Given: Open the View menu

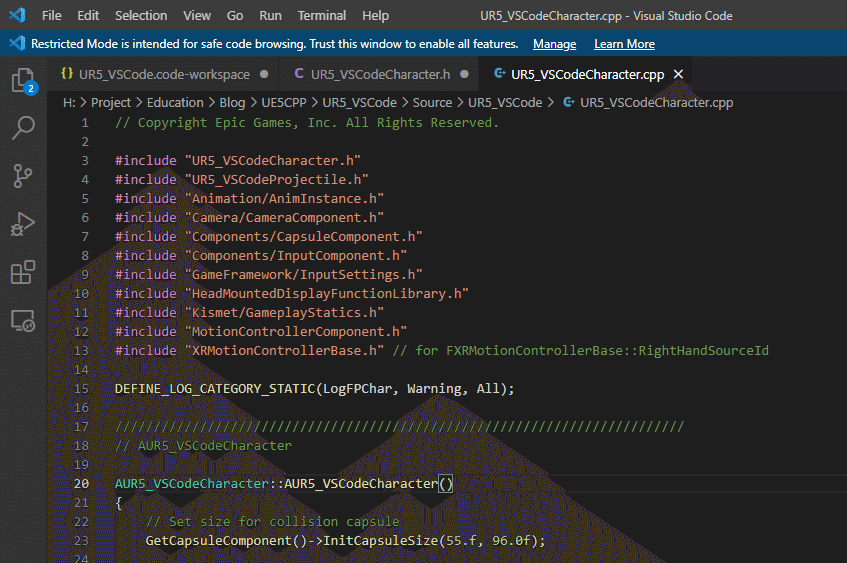Looking at the screenshot, I should tap(197, 16).
